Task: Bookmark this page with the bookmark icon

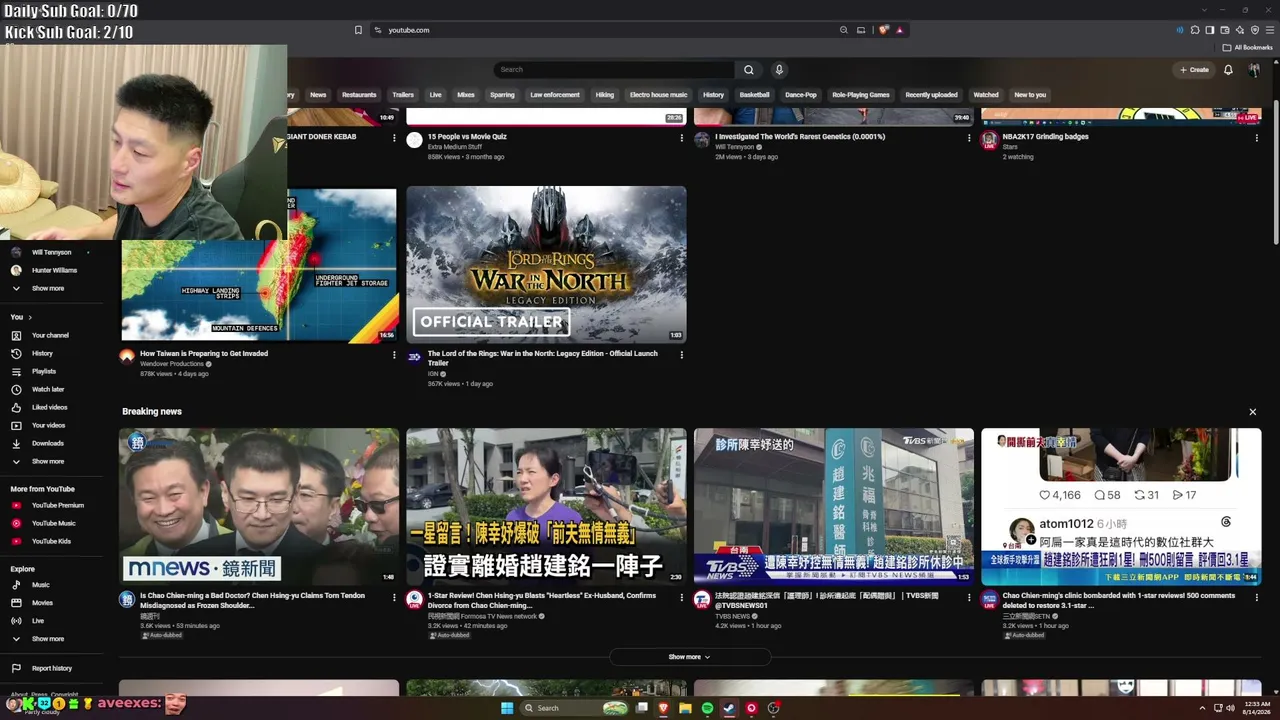Action: pyautogui.click(x=358, y=30)
